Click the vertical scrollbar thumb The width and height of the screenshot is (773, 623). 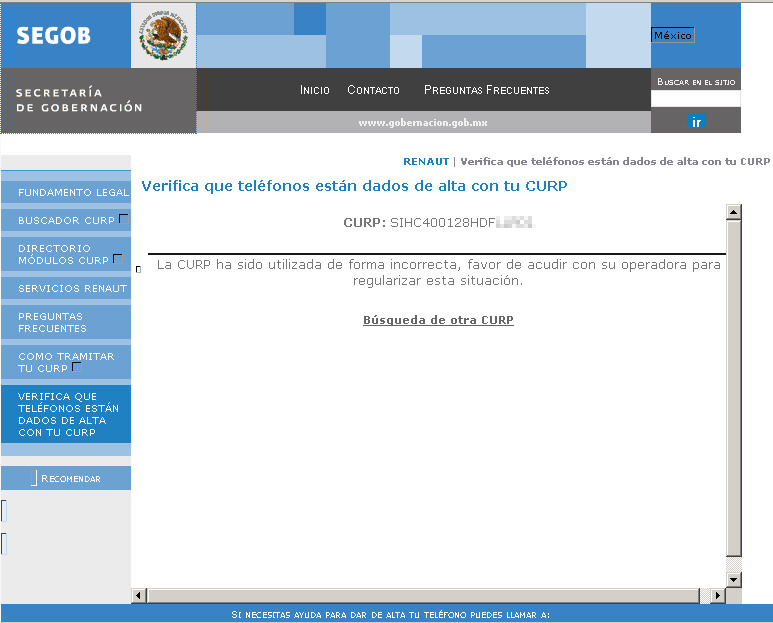(734, 388)
